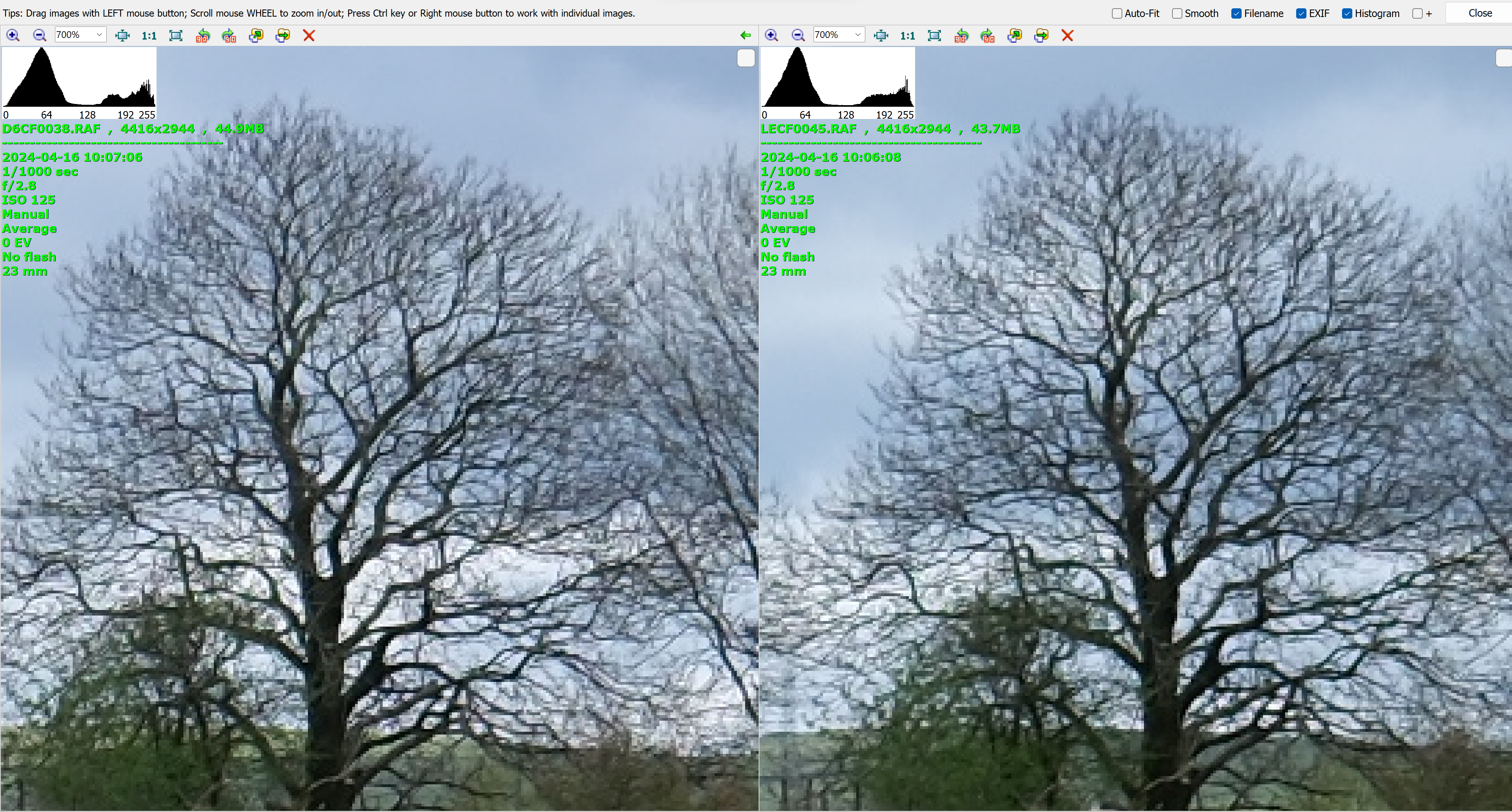Disable the EXIF overlay checkbox
This screenshot has height=812, width=1512.
click(x=1301, y=13)
